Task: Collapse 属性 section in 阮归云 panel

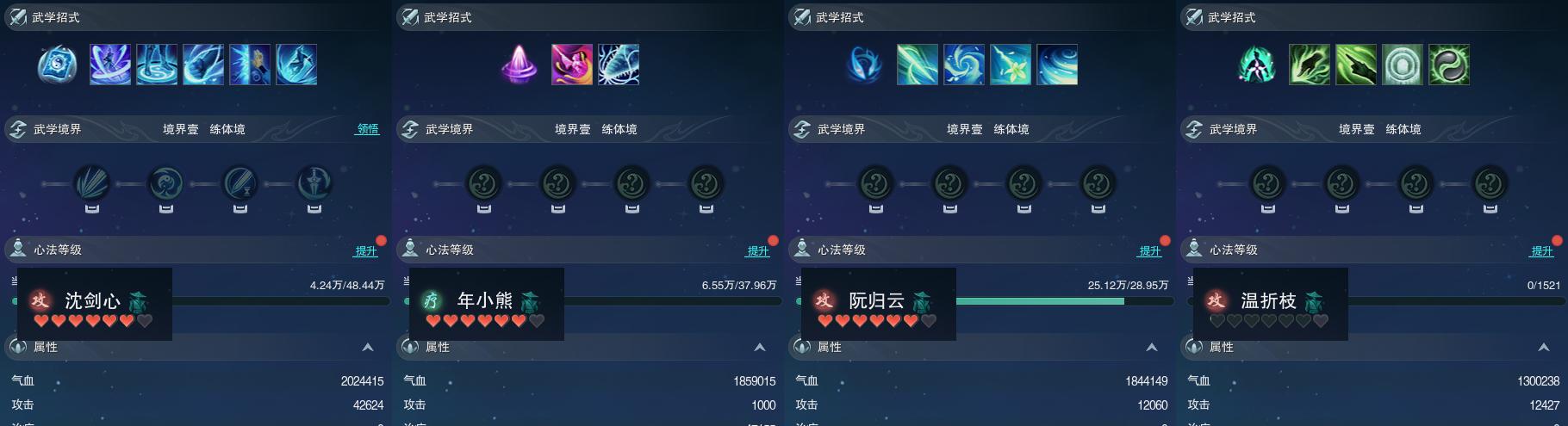Action: click(1152, 347)
